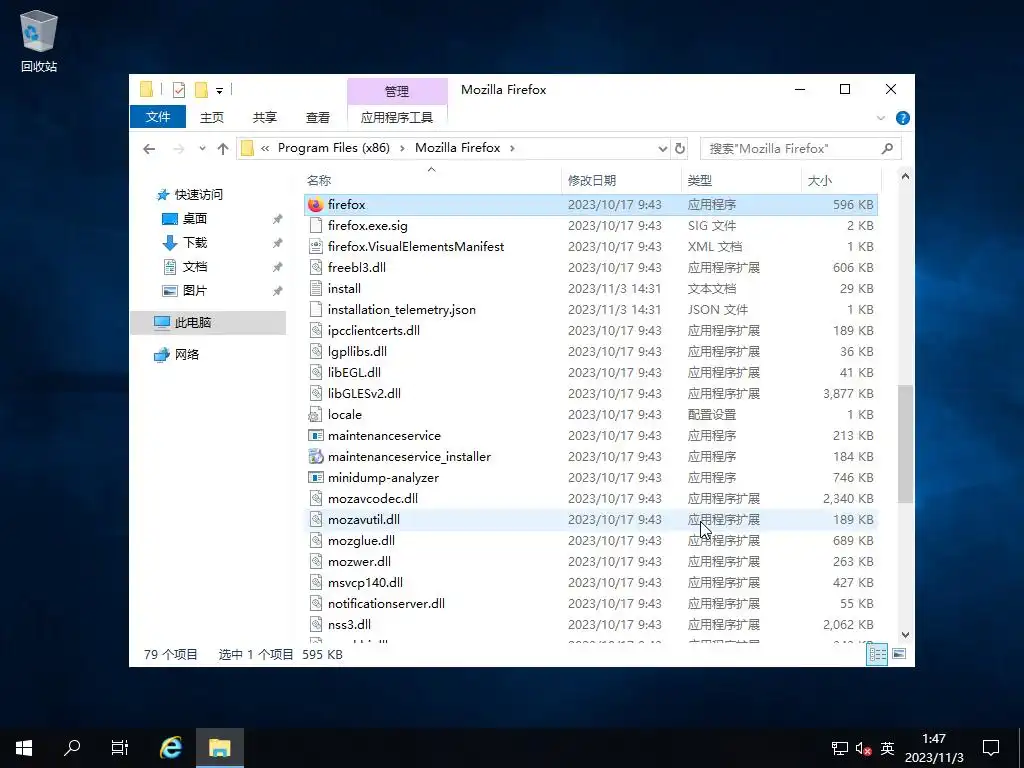Expand the ribbon with the chevron
The image size is (1024, 768).
(880, 118)
